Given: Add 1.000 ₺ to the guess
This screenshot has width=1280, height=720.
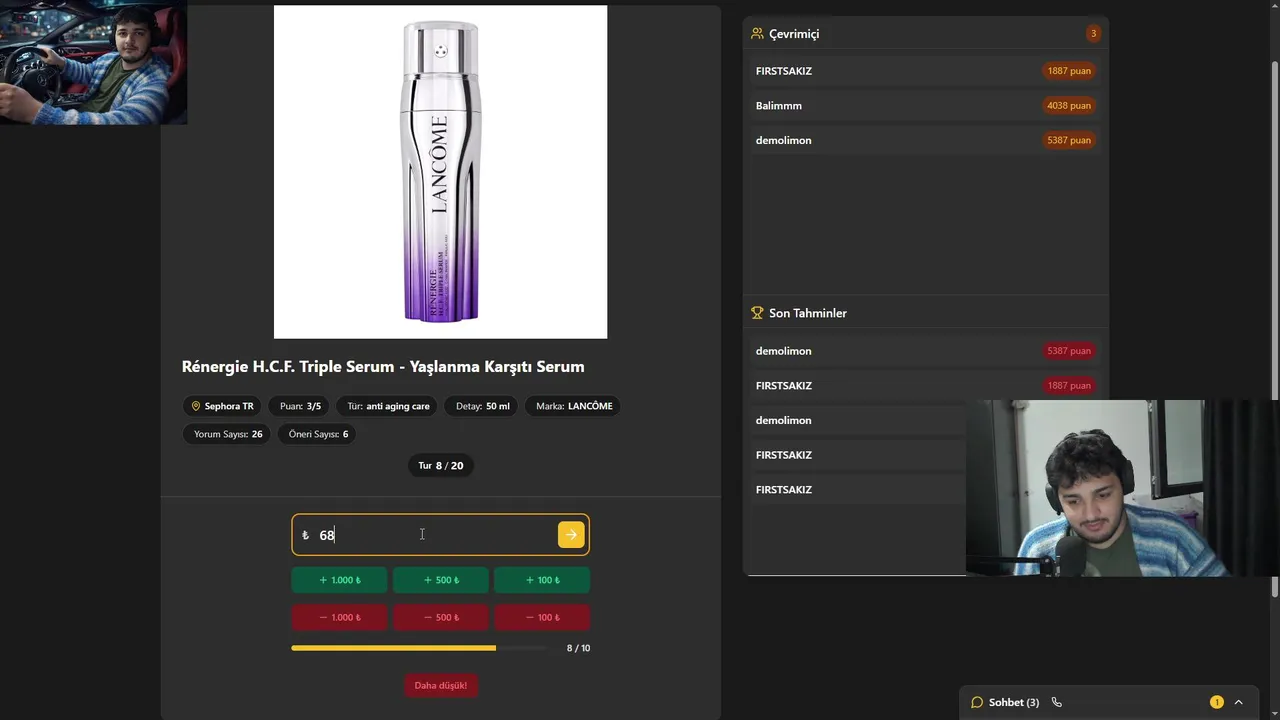Looking at the screenshot, I should click(x=339, y=580).
